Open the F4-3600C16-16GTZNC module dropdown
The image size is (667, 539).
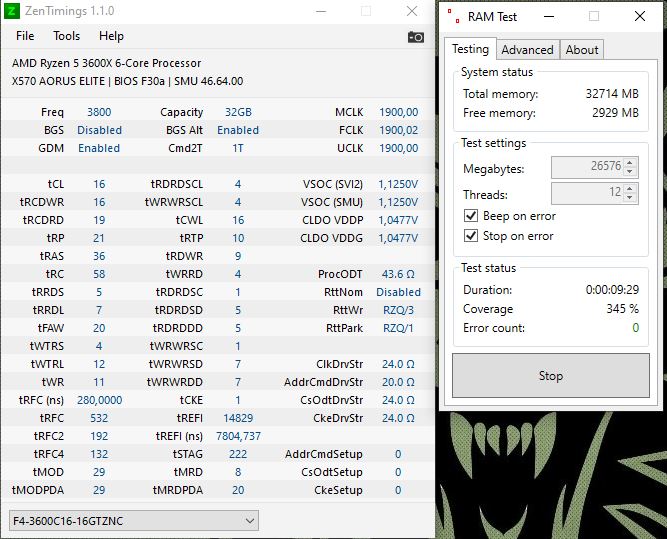[134, 521]
